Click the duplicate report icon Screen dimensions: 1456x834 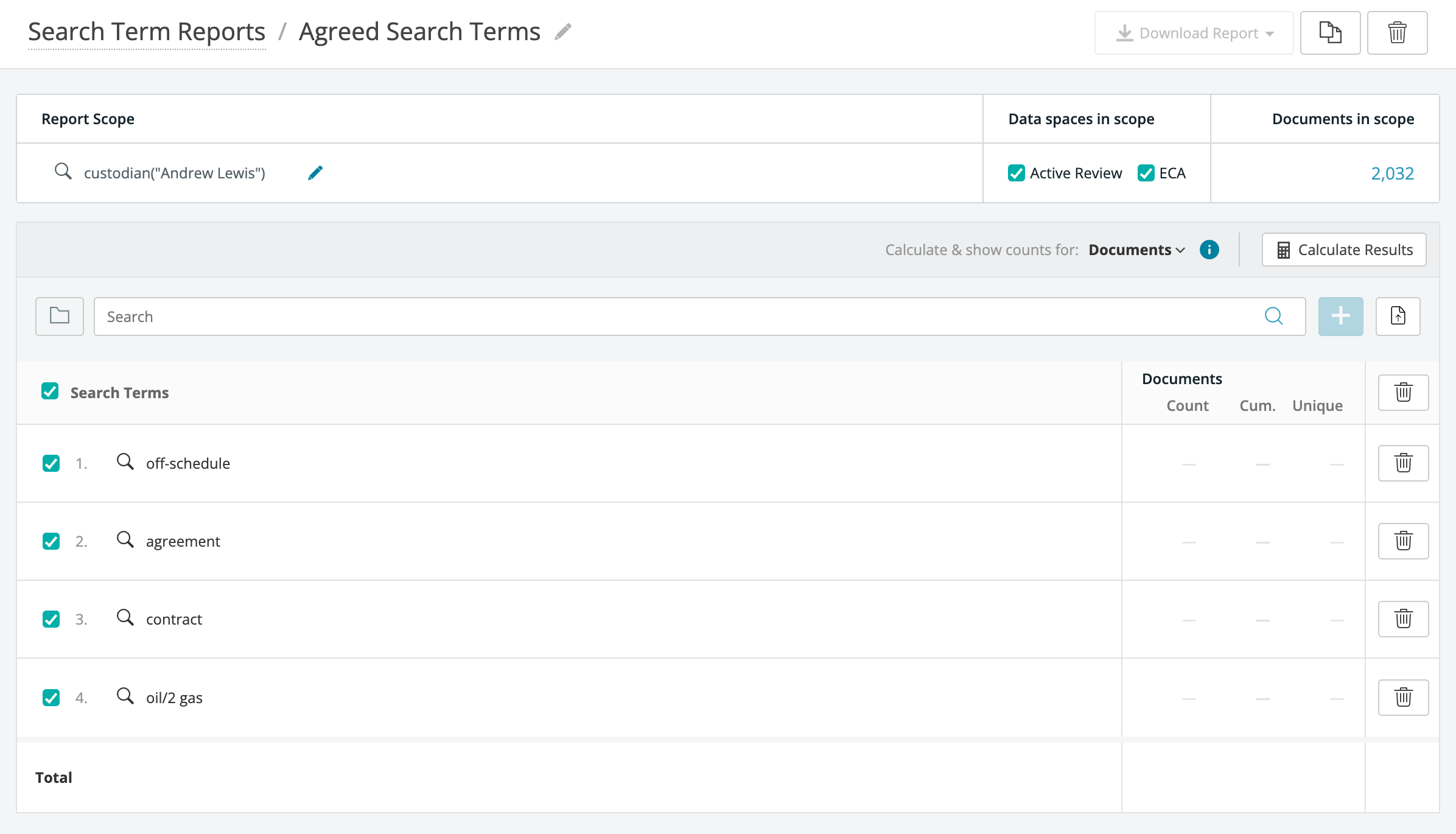pyautogui.click(x=1330, y=33)
